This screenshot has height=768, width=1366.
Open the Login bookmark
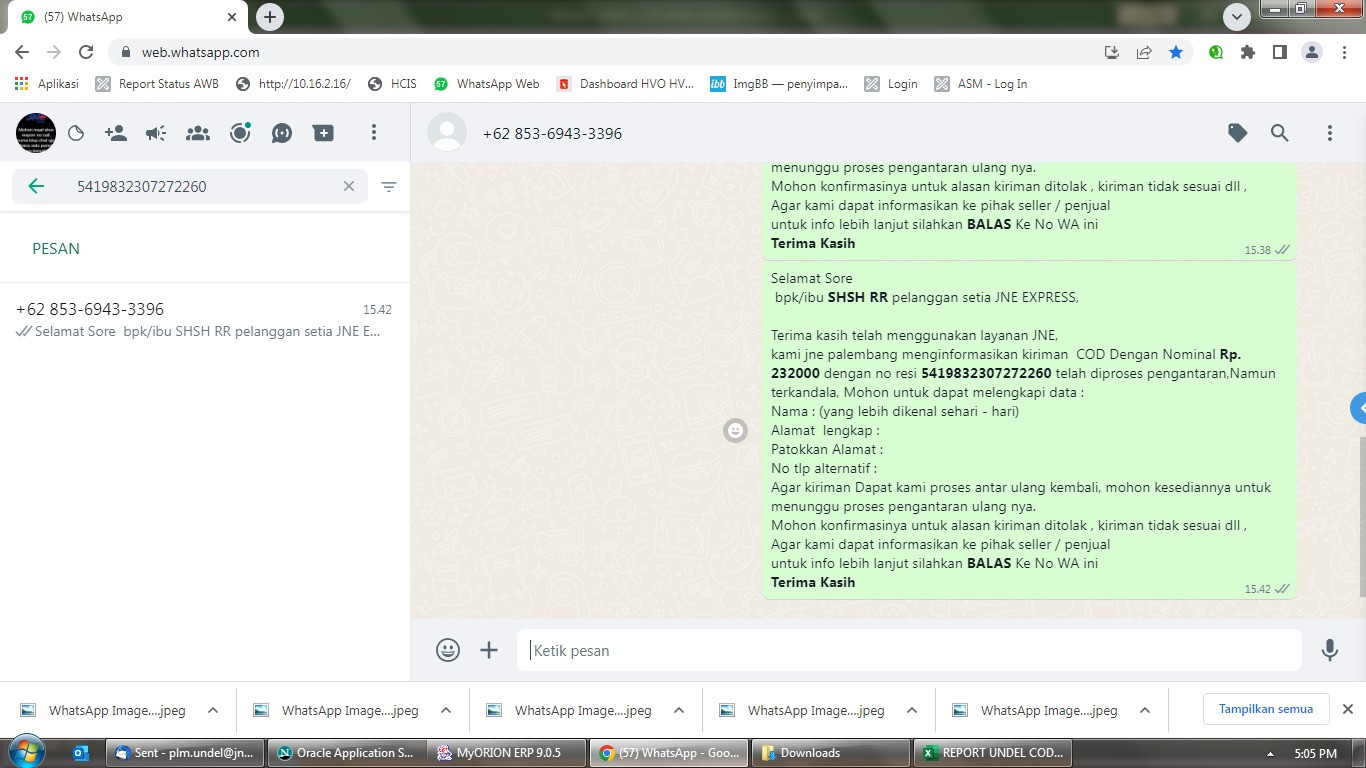[891, 84]
